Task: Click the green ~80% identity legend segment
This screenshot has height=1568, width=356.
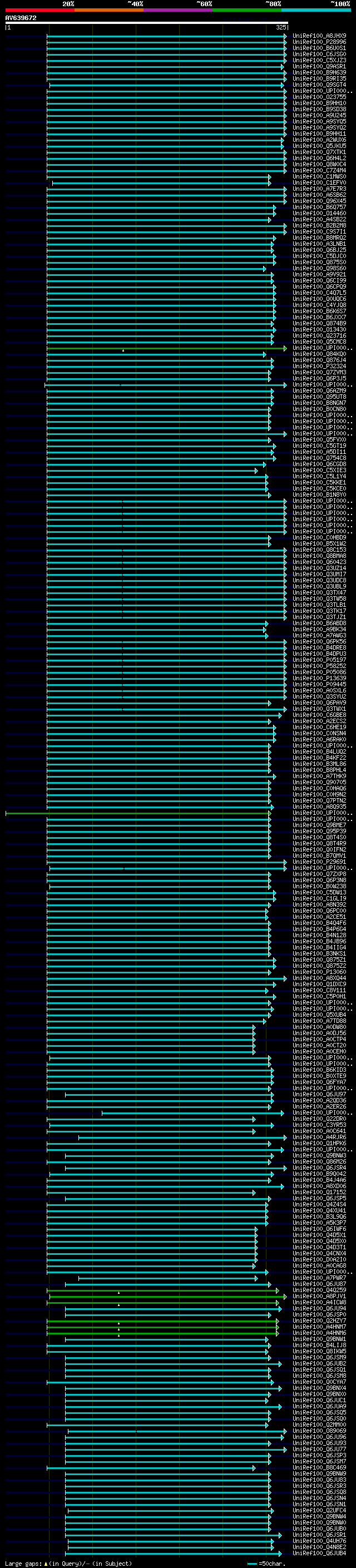Action: [247, 11]
